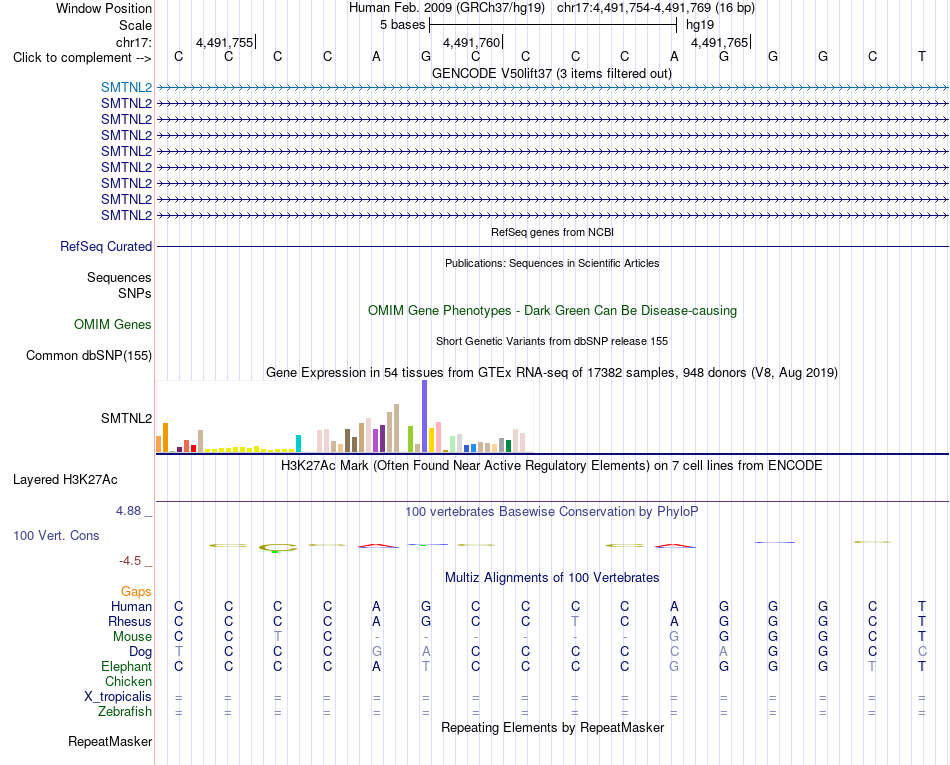Click the X_tropicalis species label

click(x=118, y=697)
